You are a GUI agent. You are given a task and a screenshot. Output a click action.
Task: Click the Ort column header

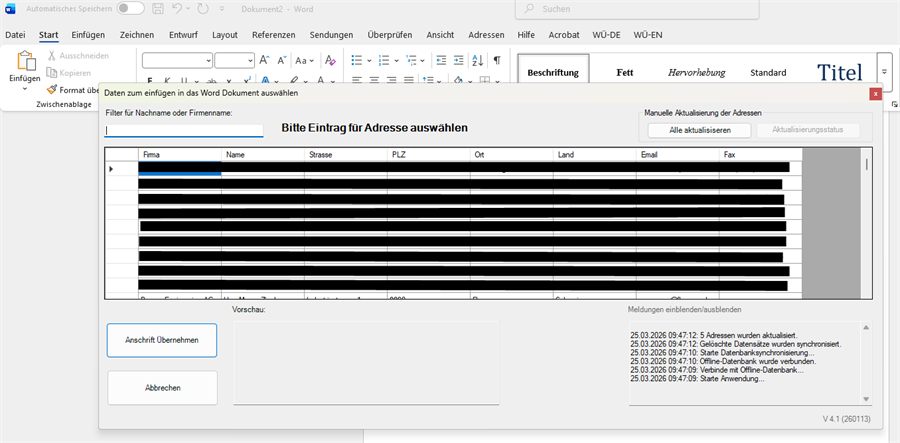tap(512, 155)
